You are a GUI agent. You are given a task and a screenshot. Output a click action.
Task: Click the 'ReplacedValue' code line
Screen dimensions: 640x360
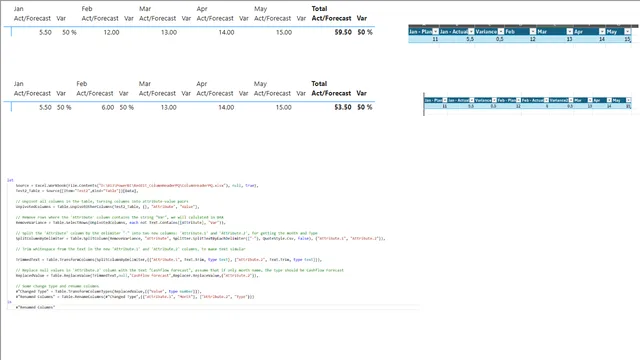tap(137, 276)
